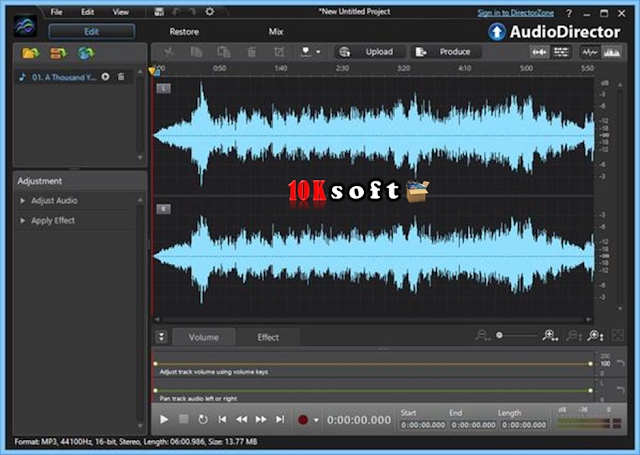Click the AudioDirector upgrade arrow logo
The image size is (640, 455).
(497, 32)
